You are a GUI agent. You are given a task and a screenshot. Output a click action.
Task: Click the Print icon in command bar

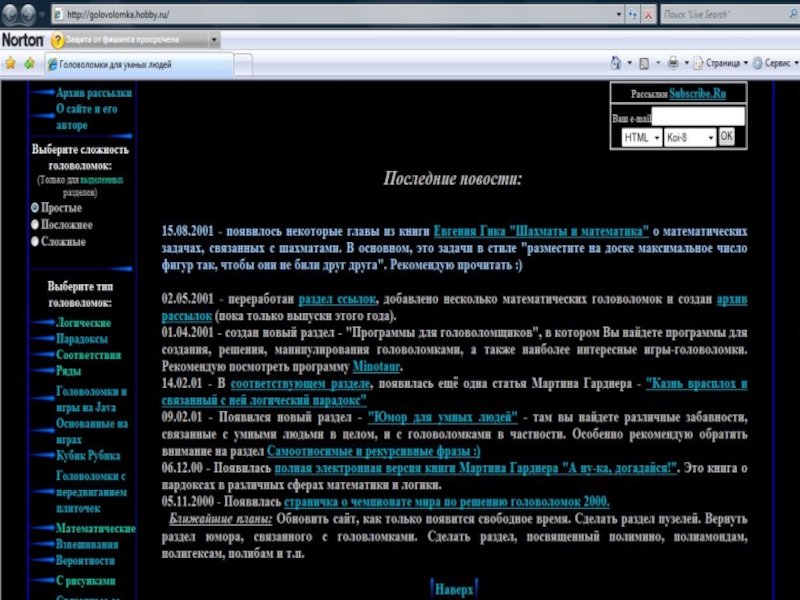click(x=674, y=63)
